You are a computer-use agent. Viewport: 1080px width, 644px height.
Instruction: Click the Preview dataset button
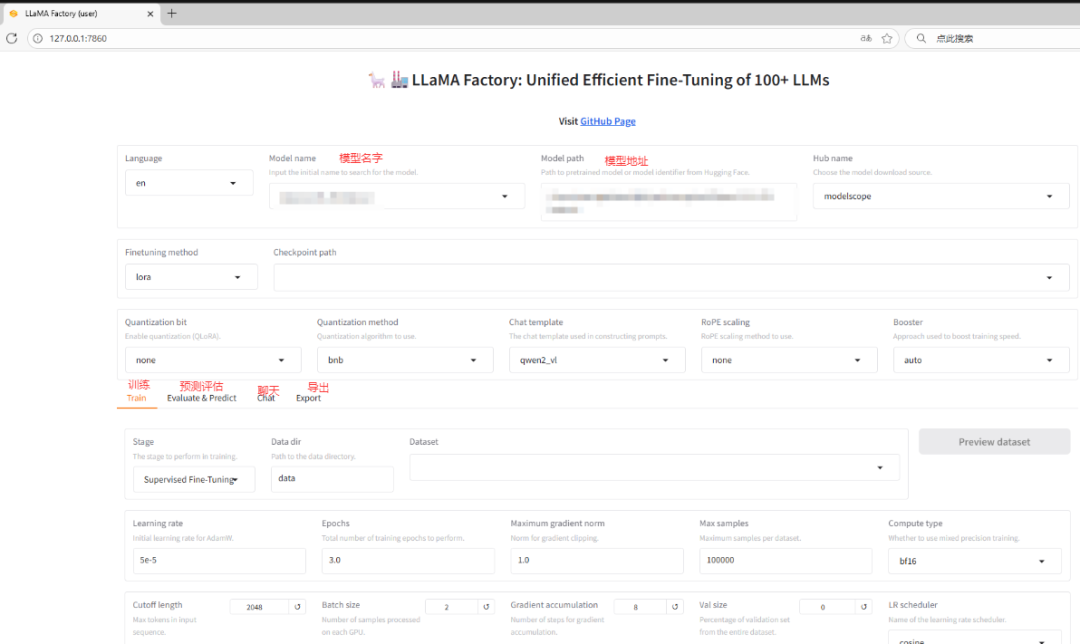(995, 442)
